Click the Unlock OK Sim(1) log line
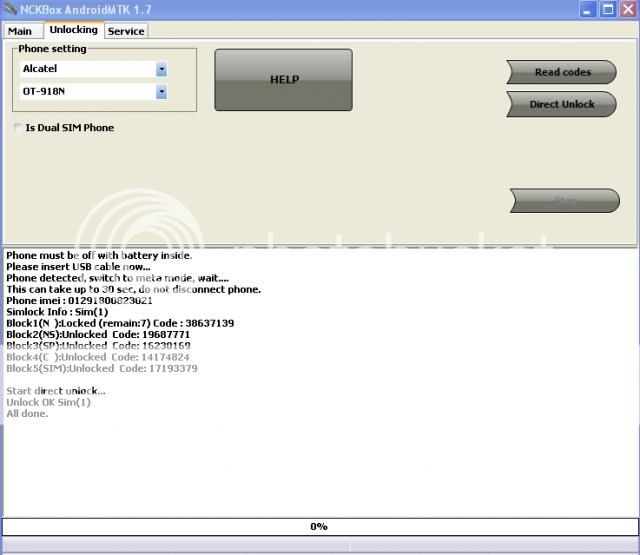Screen dimensions: 640x555 point(48,402)
